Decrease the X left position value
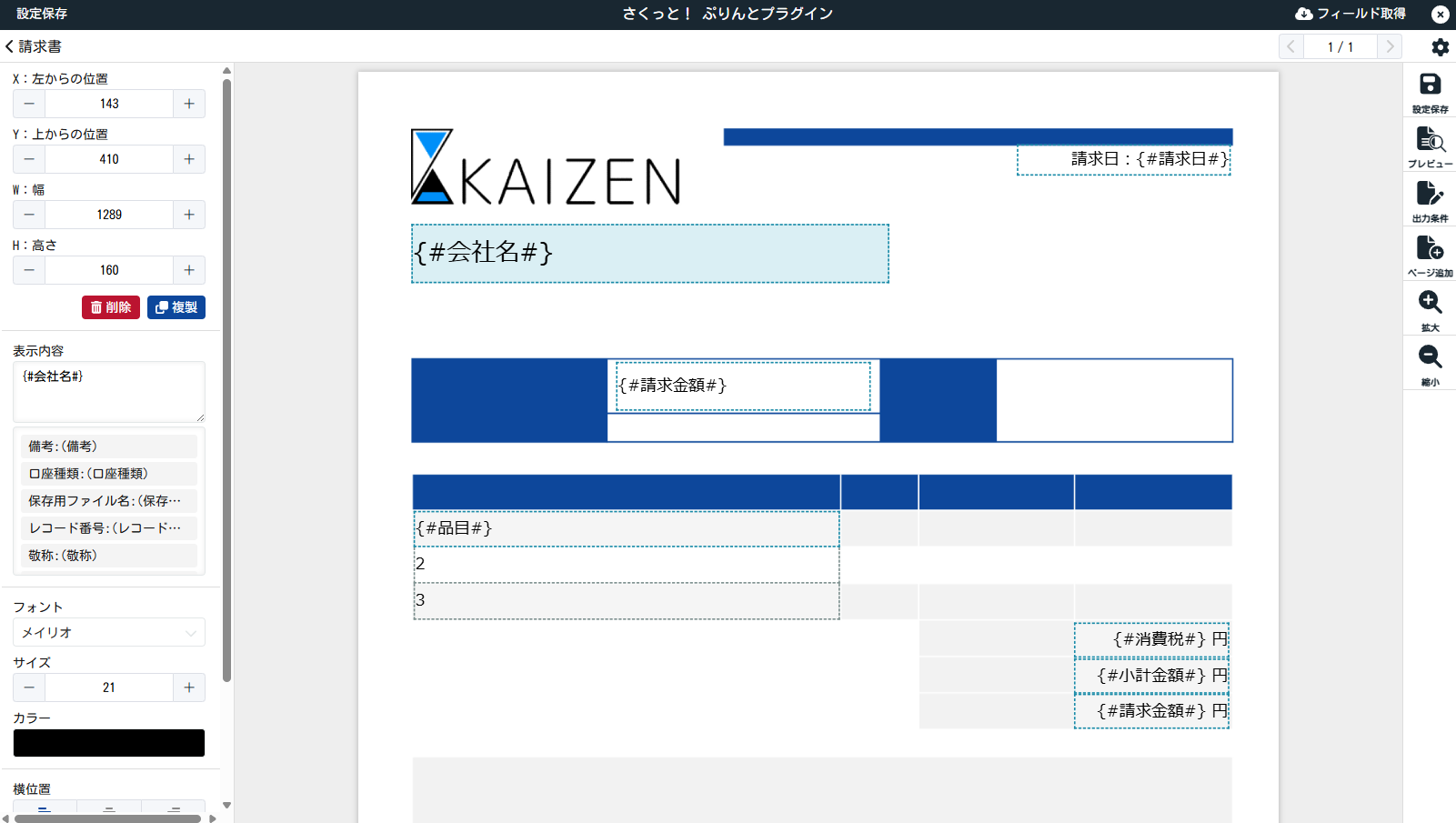This screenshot has width=1456, height=823. 29,104
